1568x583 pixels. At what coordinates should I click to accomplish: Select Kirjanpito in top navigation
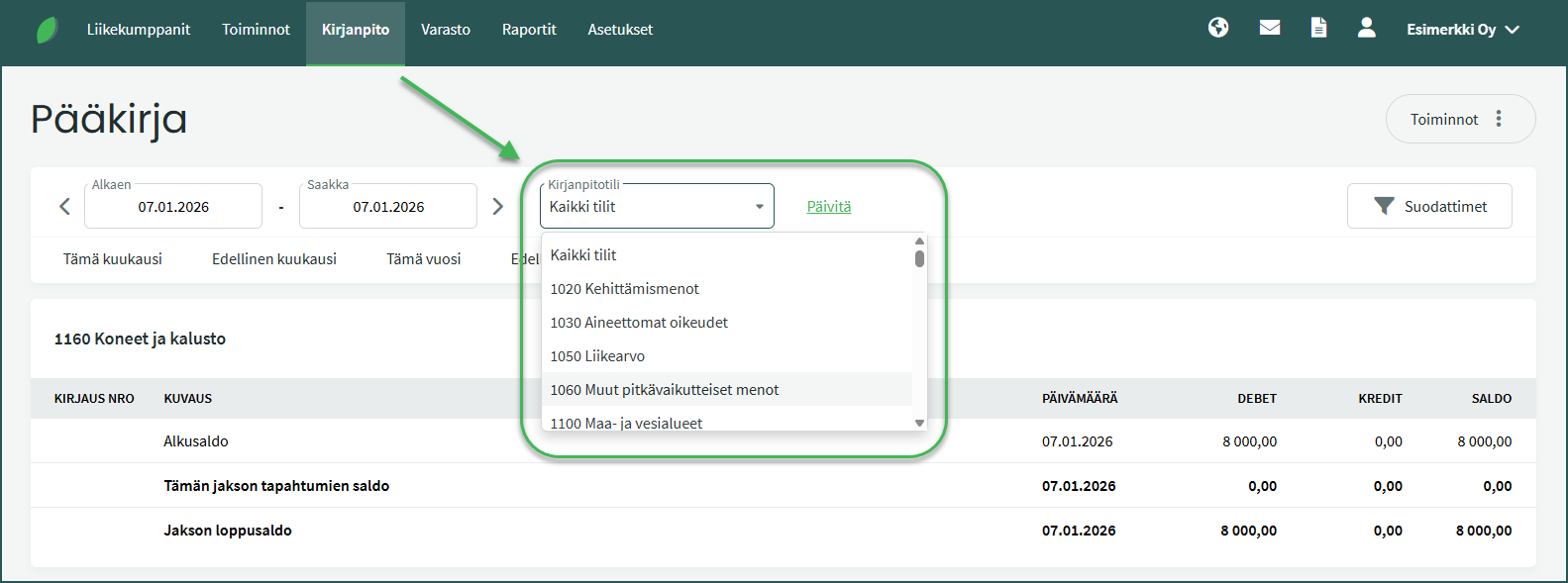coord(355,30)
